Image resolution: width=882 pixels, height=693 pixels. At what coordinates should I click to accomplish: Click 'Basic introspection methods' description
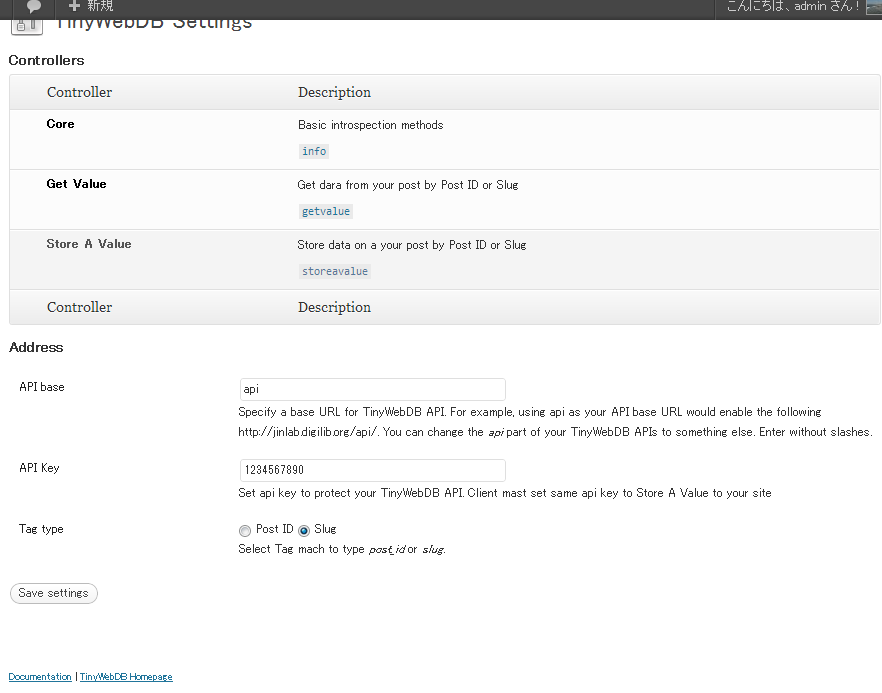coord(371,125)
